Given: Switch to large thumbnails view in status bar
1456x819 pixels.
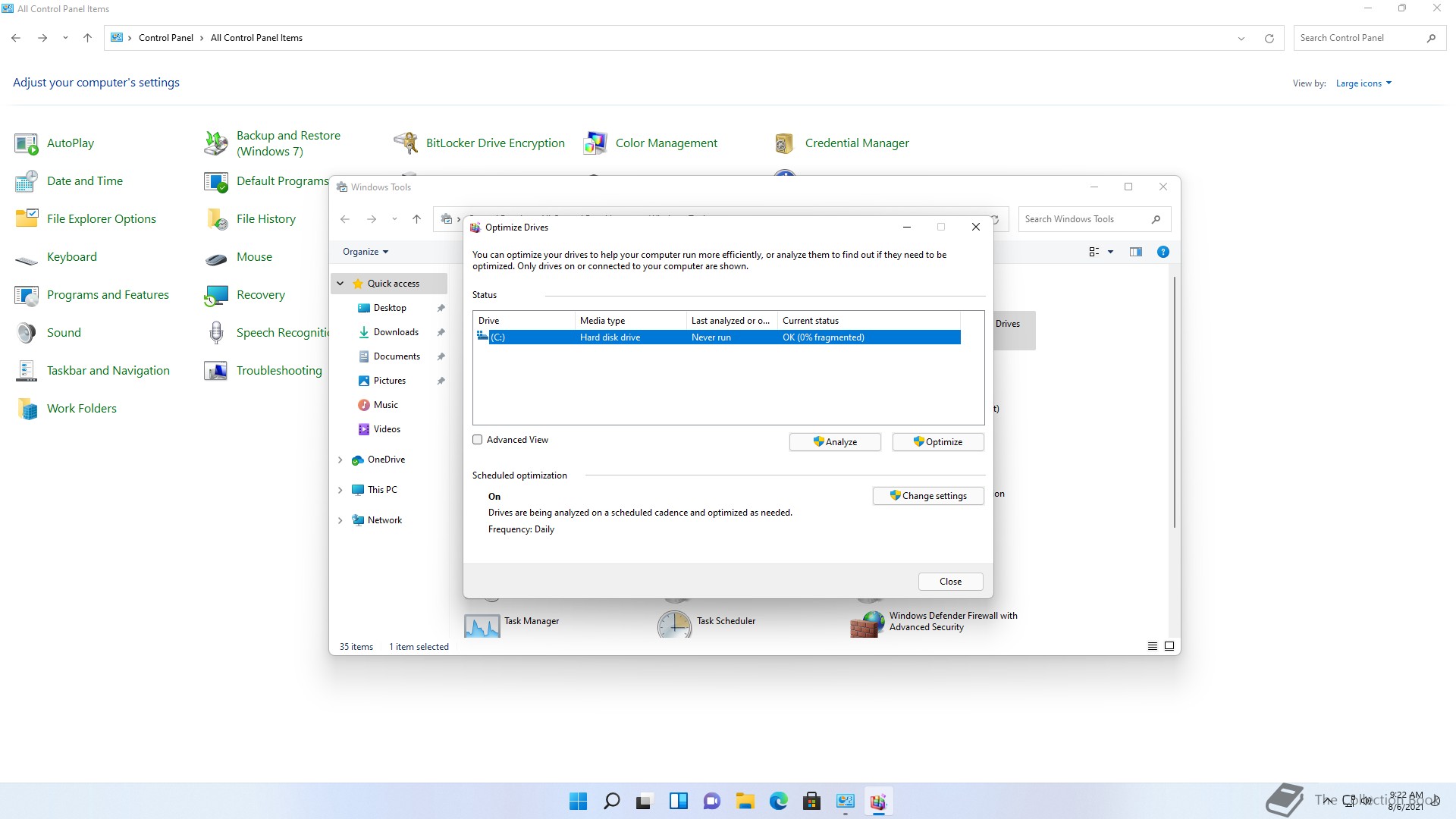Looking at the screenshot, I should pos(1169,646).
